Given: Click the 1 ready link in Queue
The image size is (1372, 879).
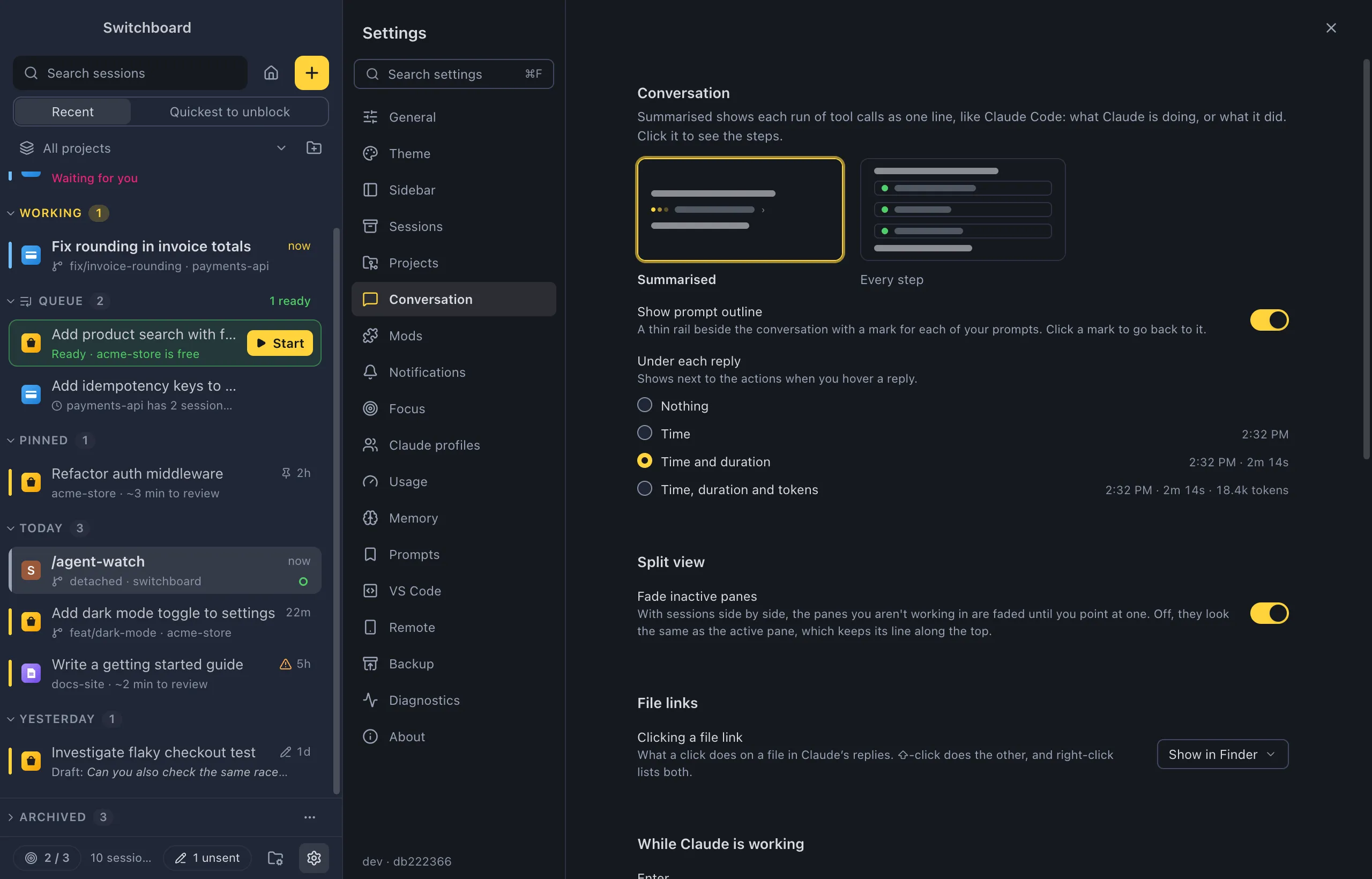Looking at the screenshot, I should pyautogui.click(x=290, y=301).
